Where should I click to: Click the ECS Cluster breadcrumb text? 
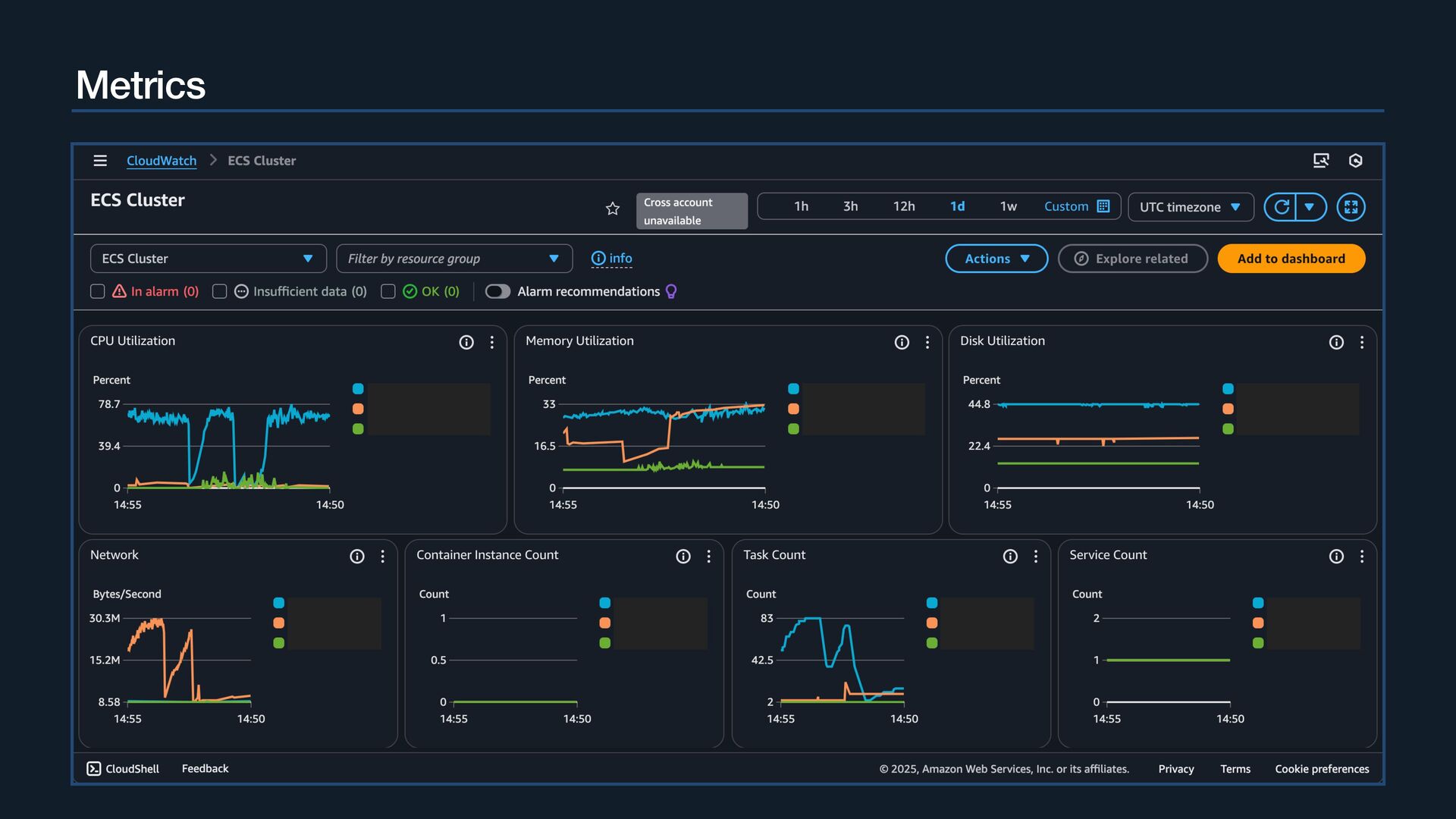pyautogui.click(x=262, y=161)
